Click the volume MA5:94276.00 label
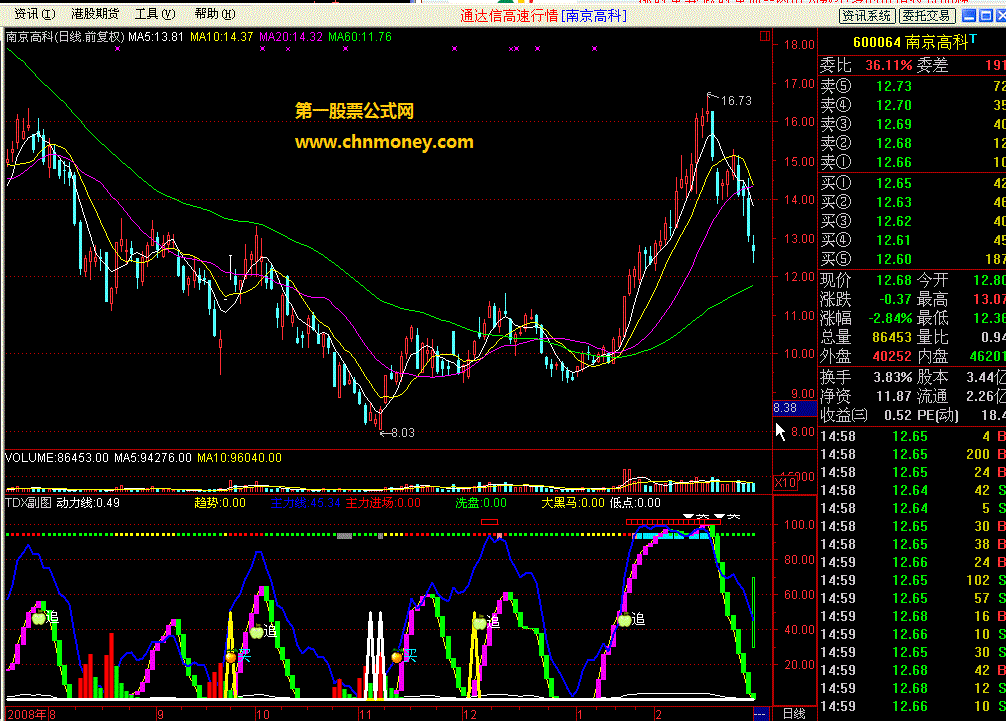Image resolution: width=1006 pixels, height=721 pixels. point(153,458)
